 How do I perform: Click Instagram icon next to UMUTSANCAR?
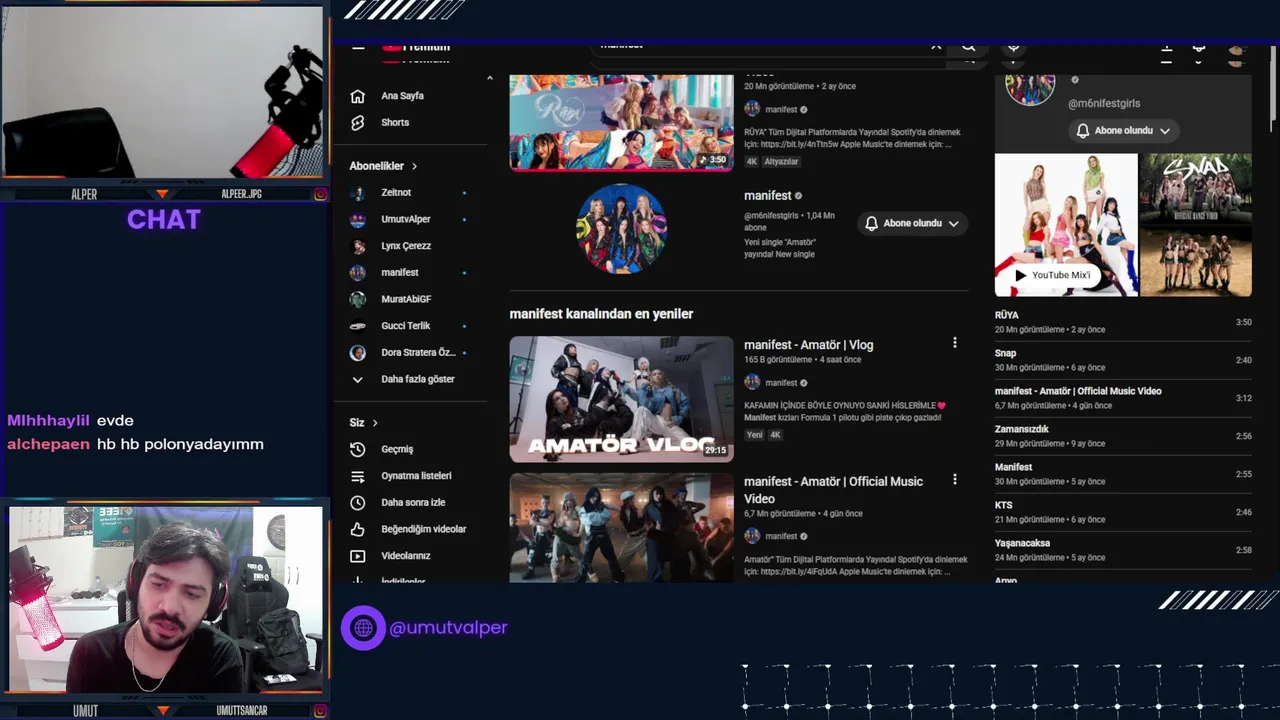(320, 710)
